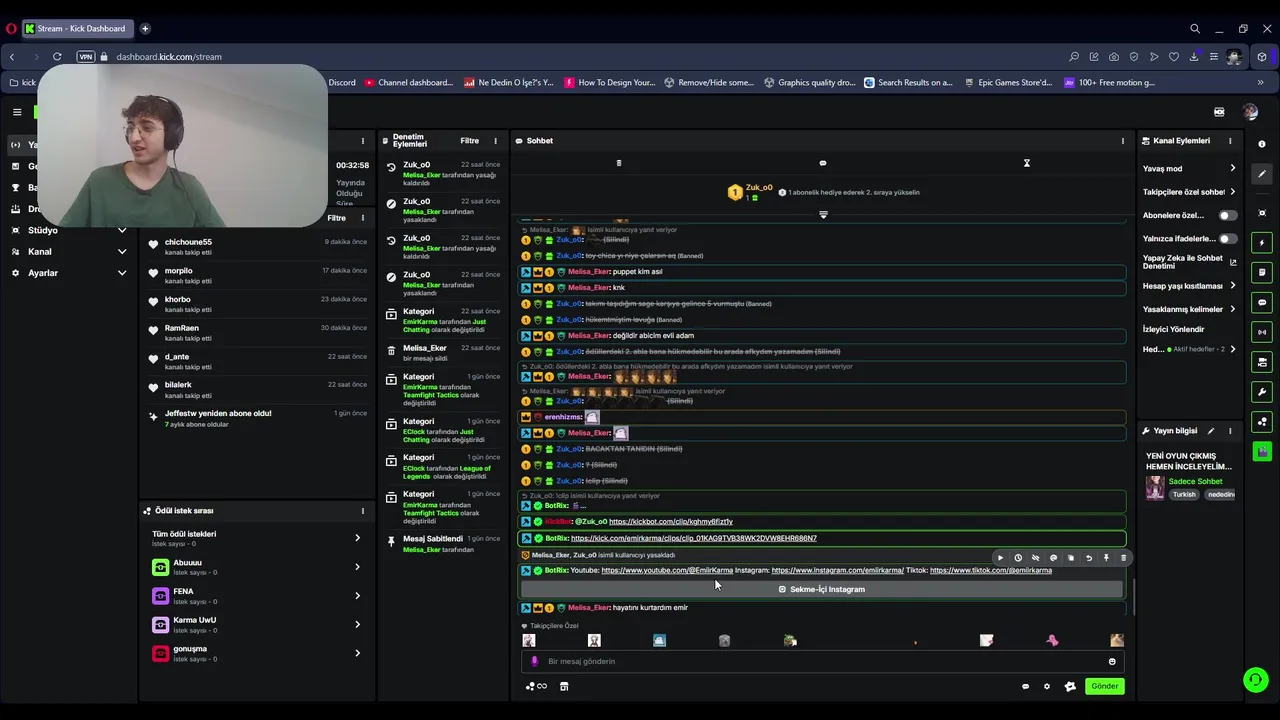This screenshot has height=720, width=1280.
Task: Click the Sekme-İçi Instagram button
Action: 822,589
